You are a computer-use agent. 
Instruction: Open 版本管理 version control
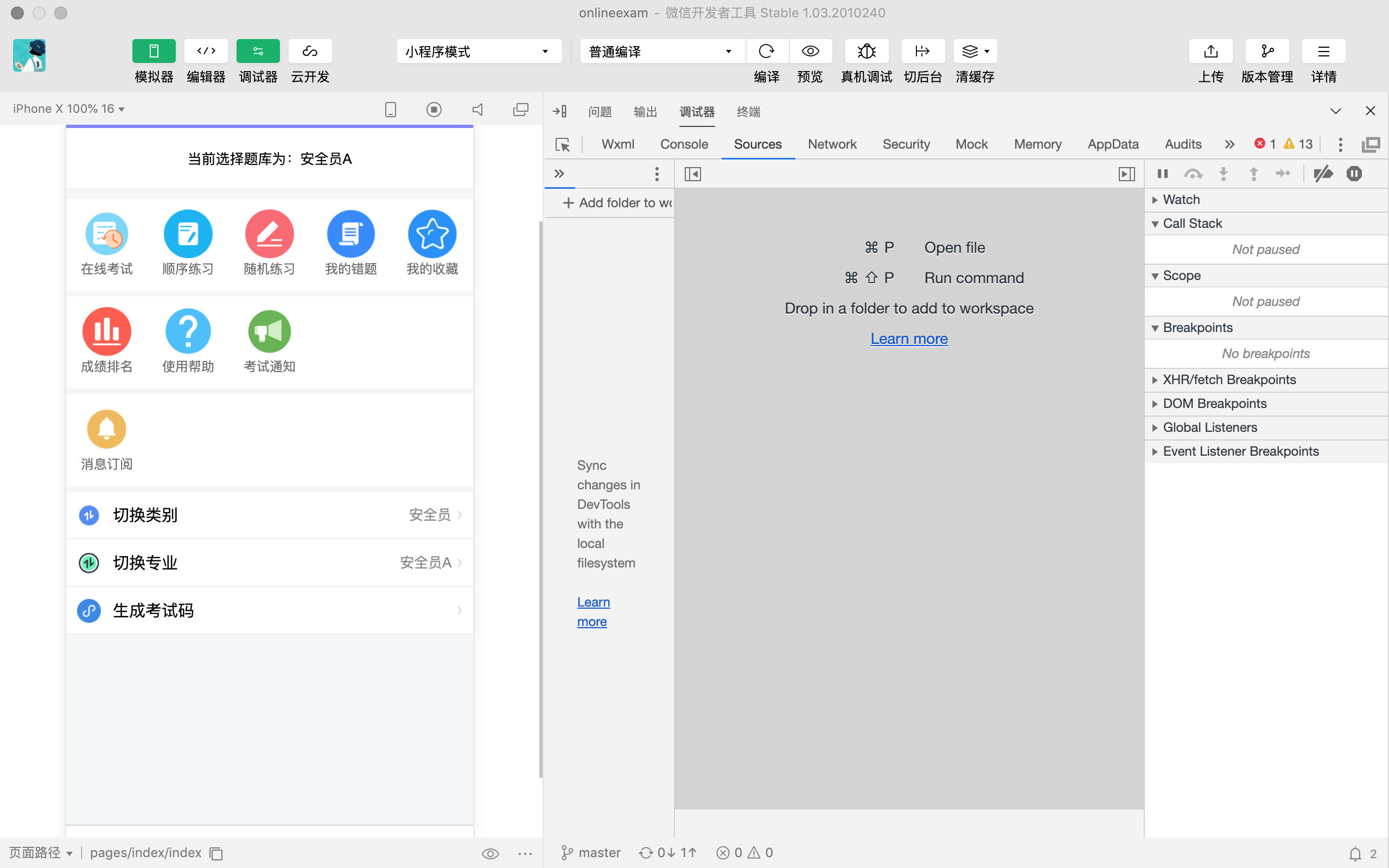point(1267,51)
